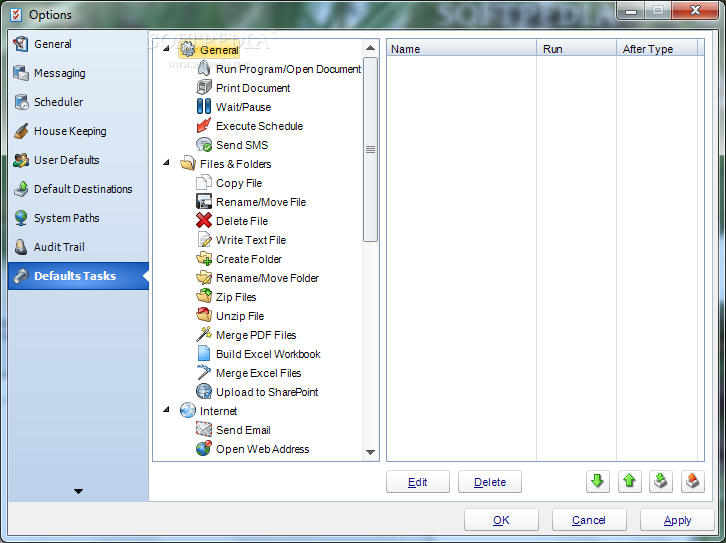Click the Apply button
The width and height of the screenshot is (726, 543).
point(677,520)
